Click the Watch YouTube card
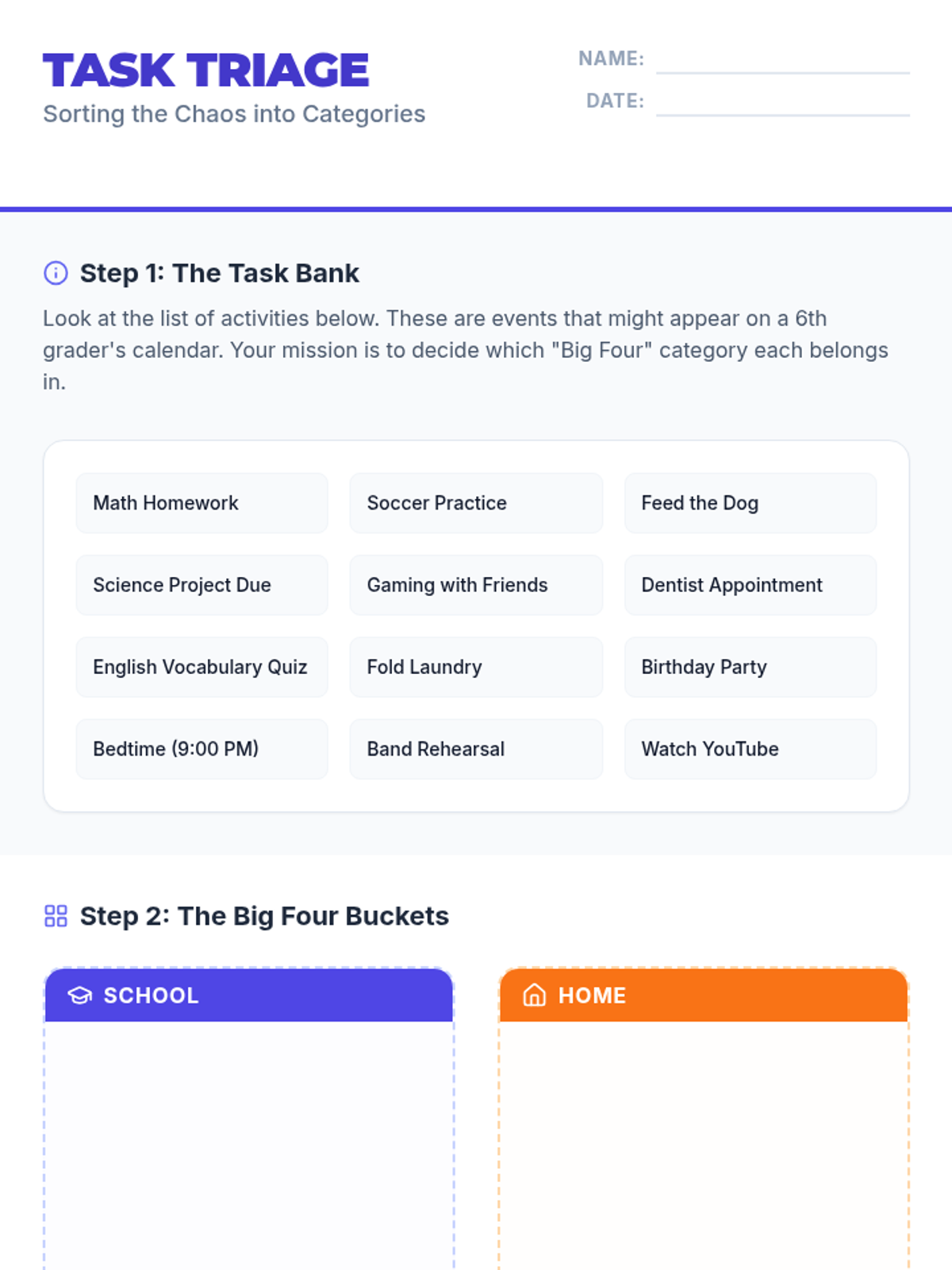This screenshot has height=1270, width=952. click(x=750, y=749)
